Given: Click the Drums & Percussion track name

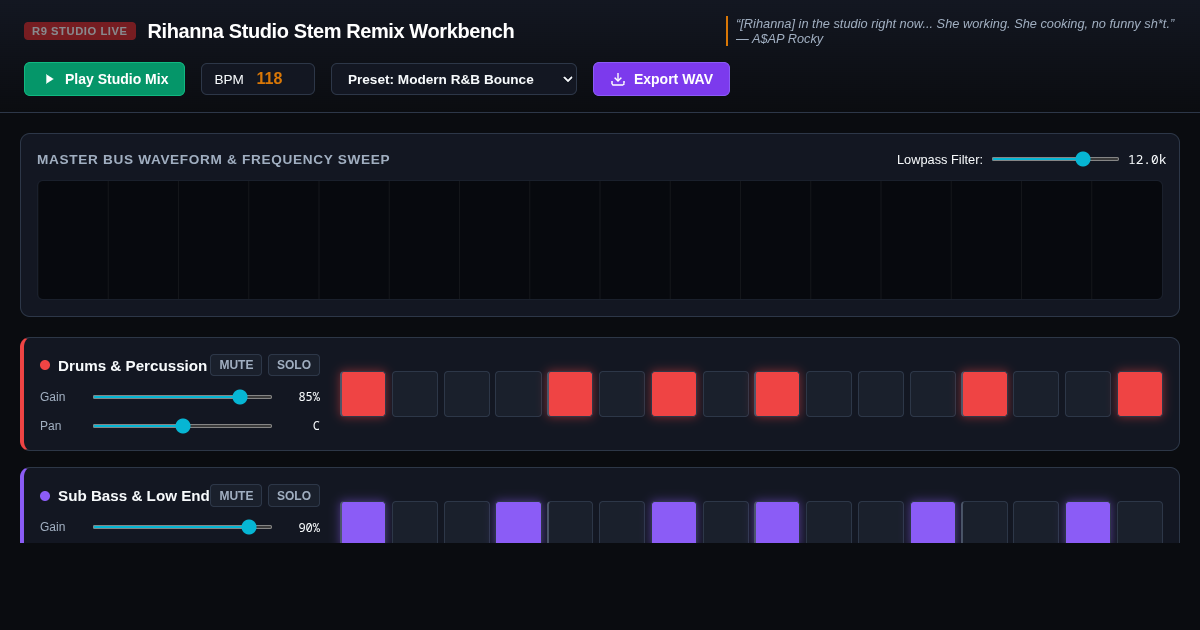Looking at the screenshot, I should 132,365.
